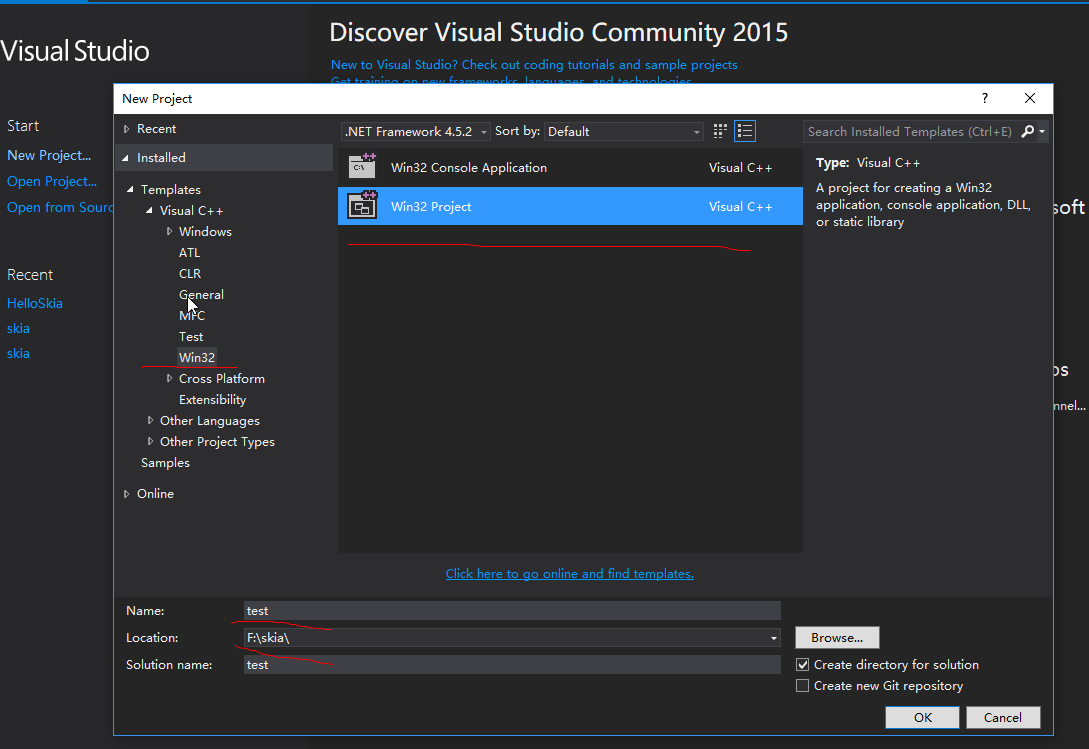Collapse the Visual C++ node
The image size is (1089, 749).
(x=149, y=210)
